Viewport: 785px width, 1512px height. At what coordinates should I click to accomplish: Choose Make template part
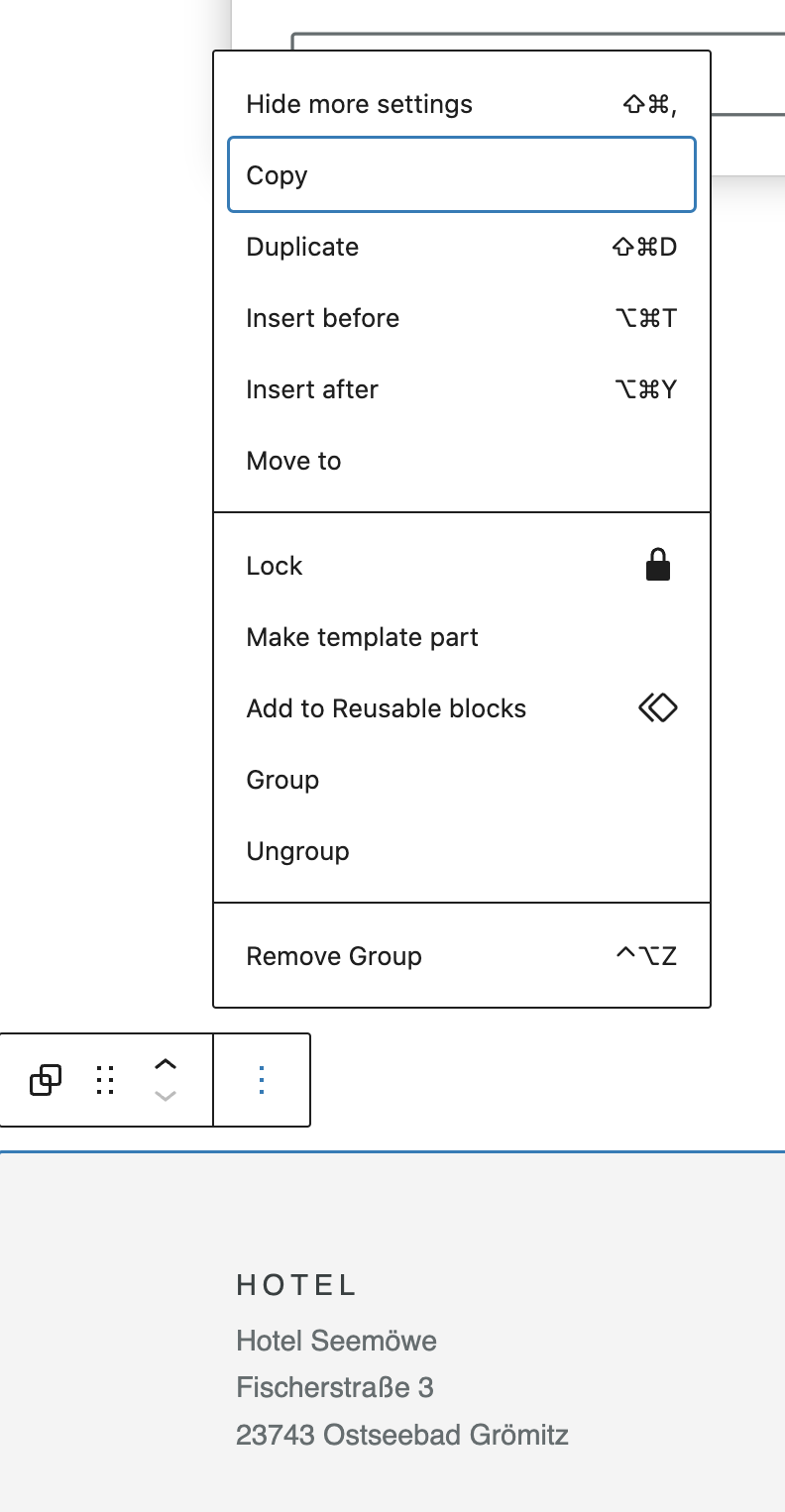pyautogui.click(x=462, y=637)
